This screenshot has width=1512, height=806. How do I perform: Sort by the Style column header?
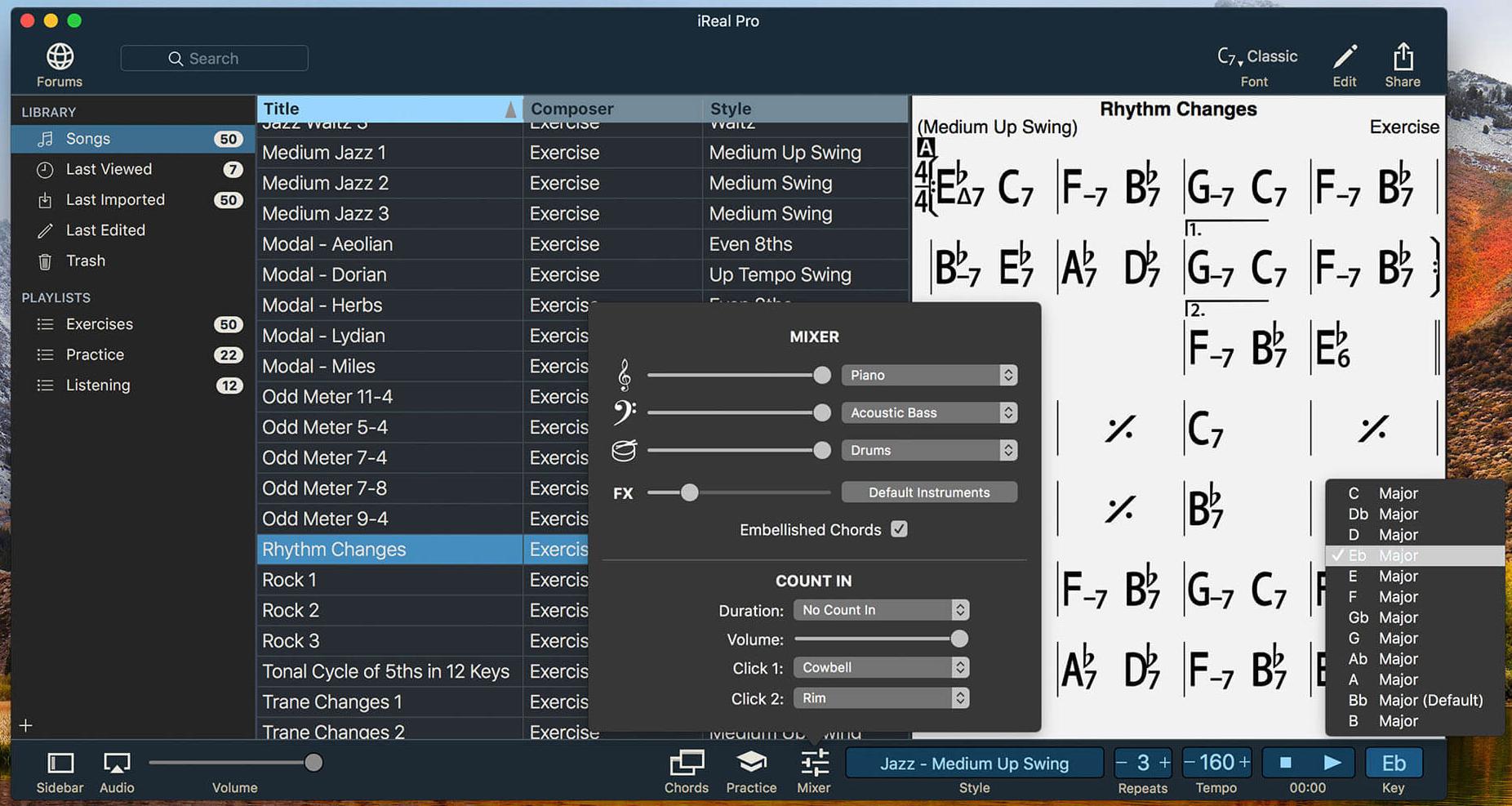(x=805, y=109)
